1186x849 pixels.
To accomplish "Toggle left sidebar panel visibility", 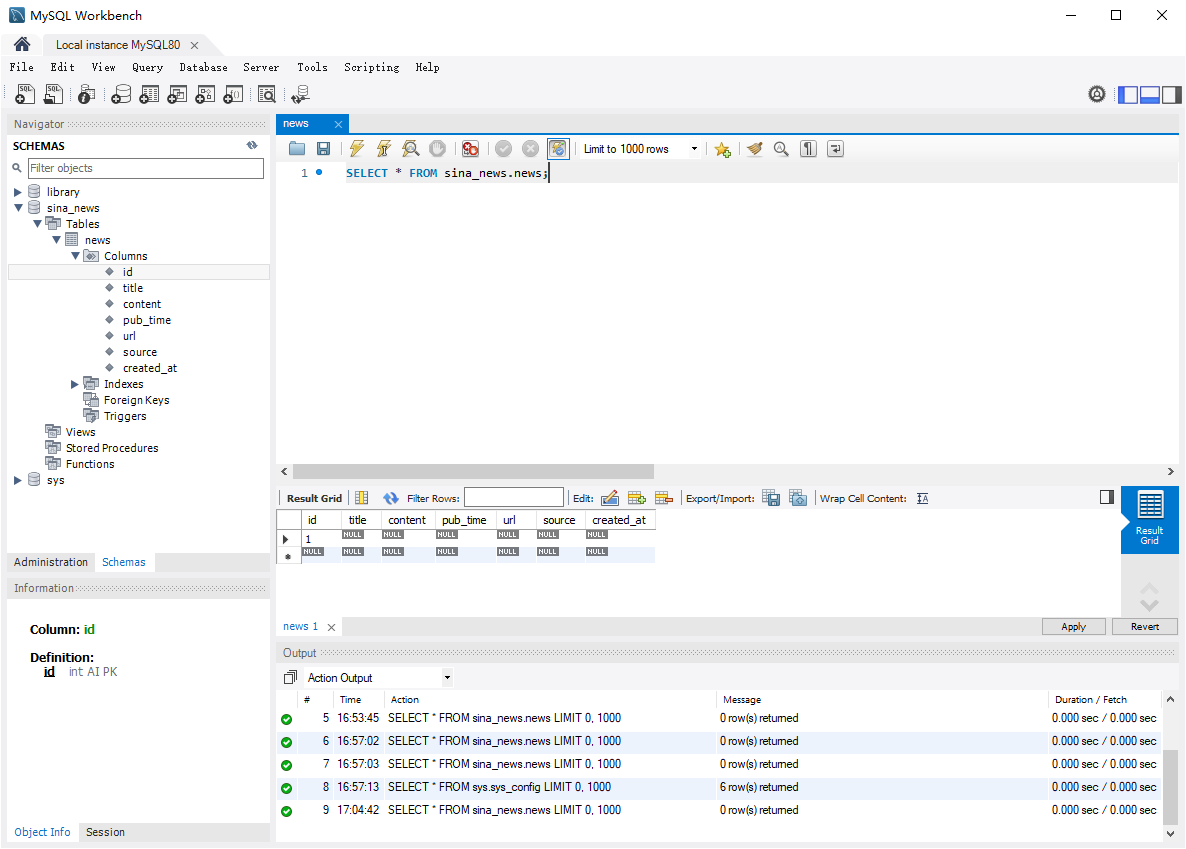I will [1128, 95].
